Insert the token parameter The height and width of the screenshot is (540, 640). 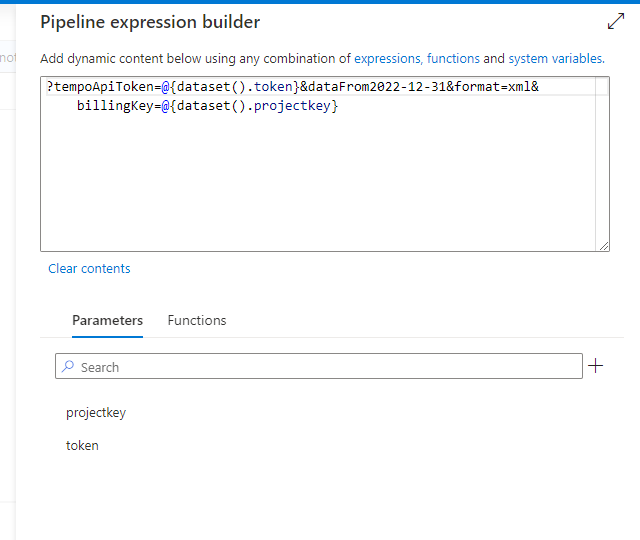[82, 445]
